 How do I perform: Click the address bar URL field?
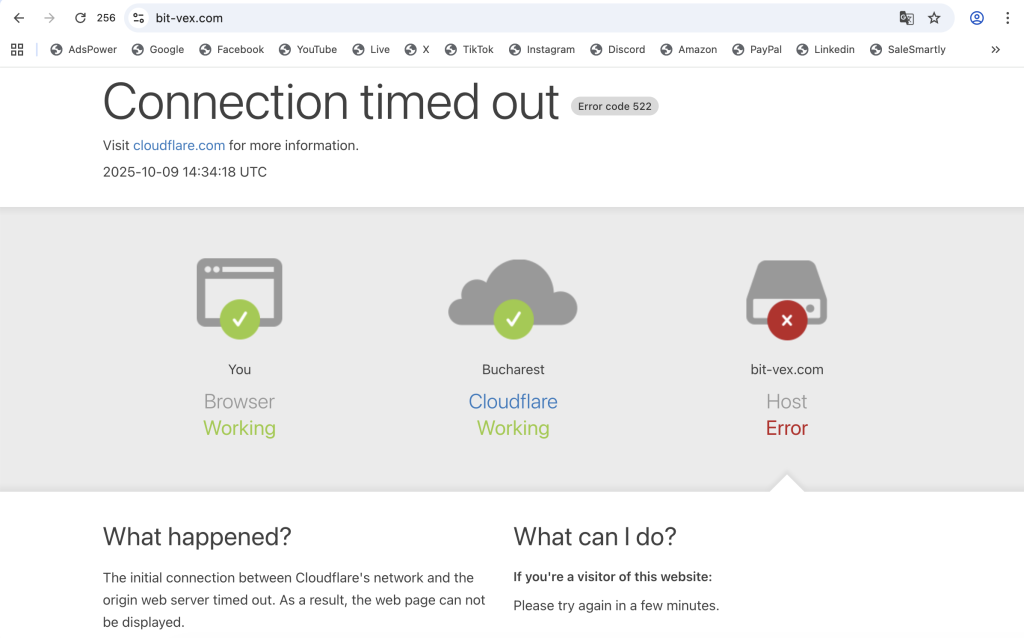pyautogui.click(x=500, y=18)
